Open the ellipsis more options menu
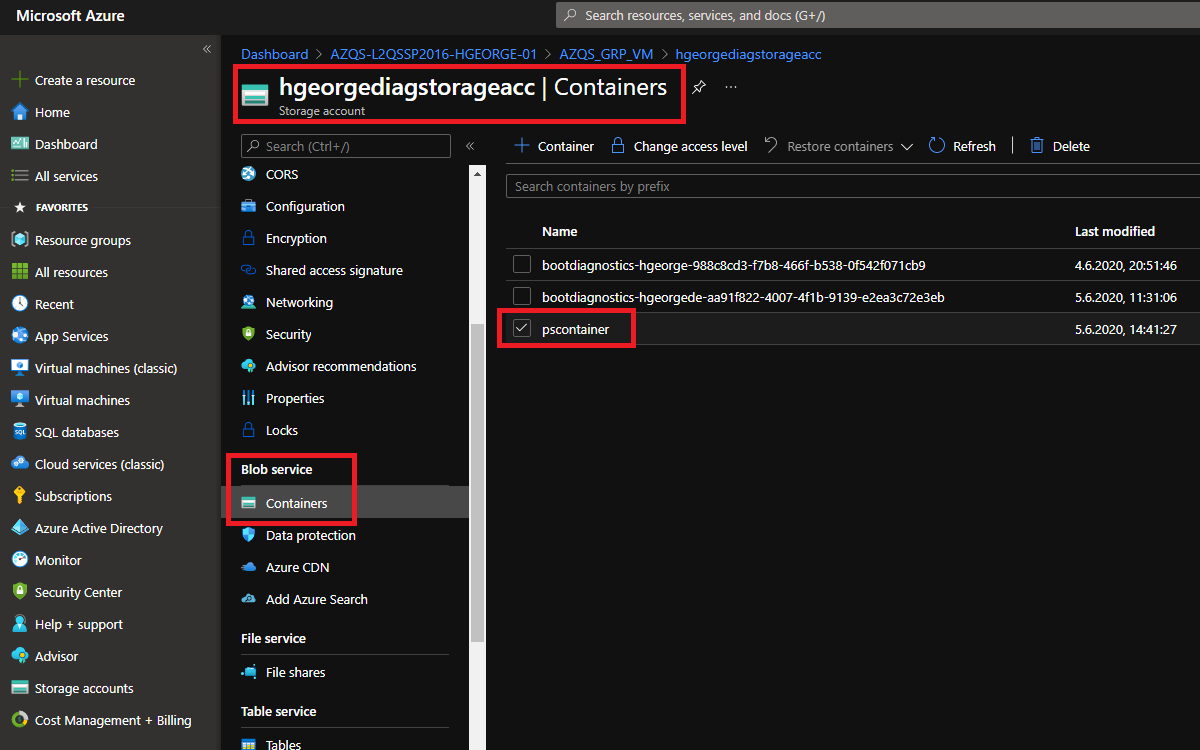1200x750 pixels. tap(731, 87)
